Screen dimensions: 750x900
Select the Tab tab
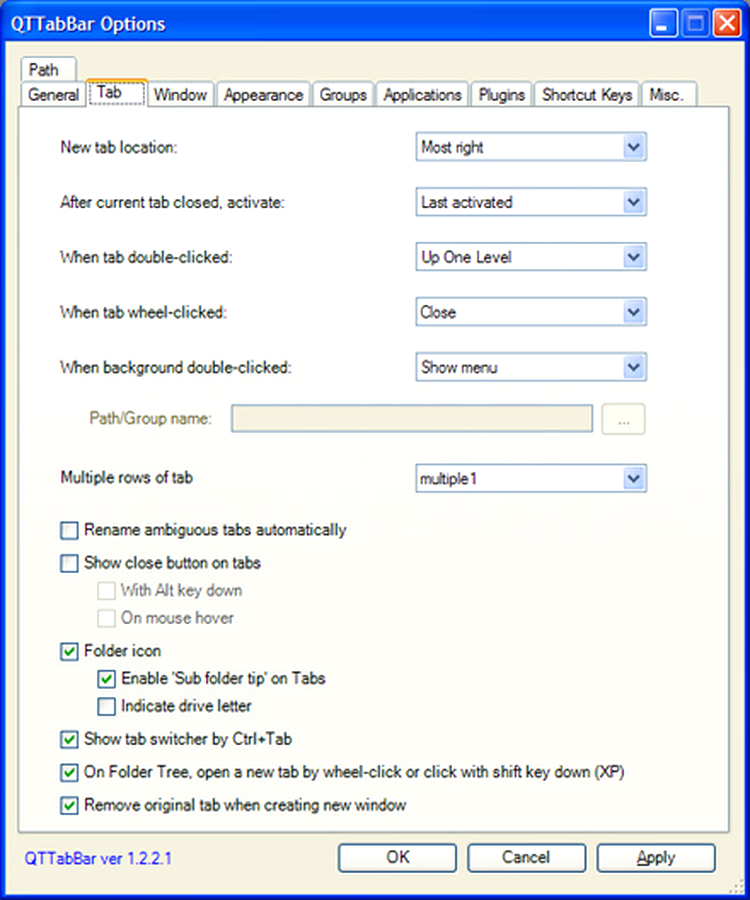point(117,92)
